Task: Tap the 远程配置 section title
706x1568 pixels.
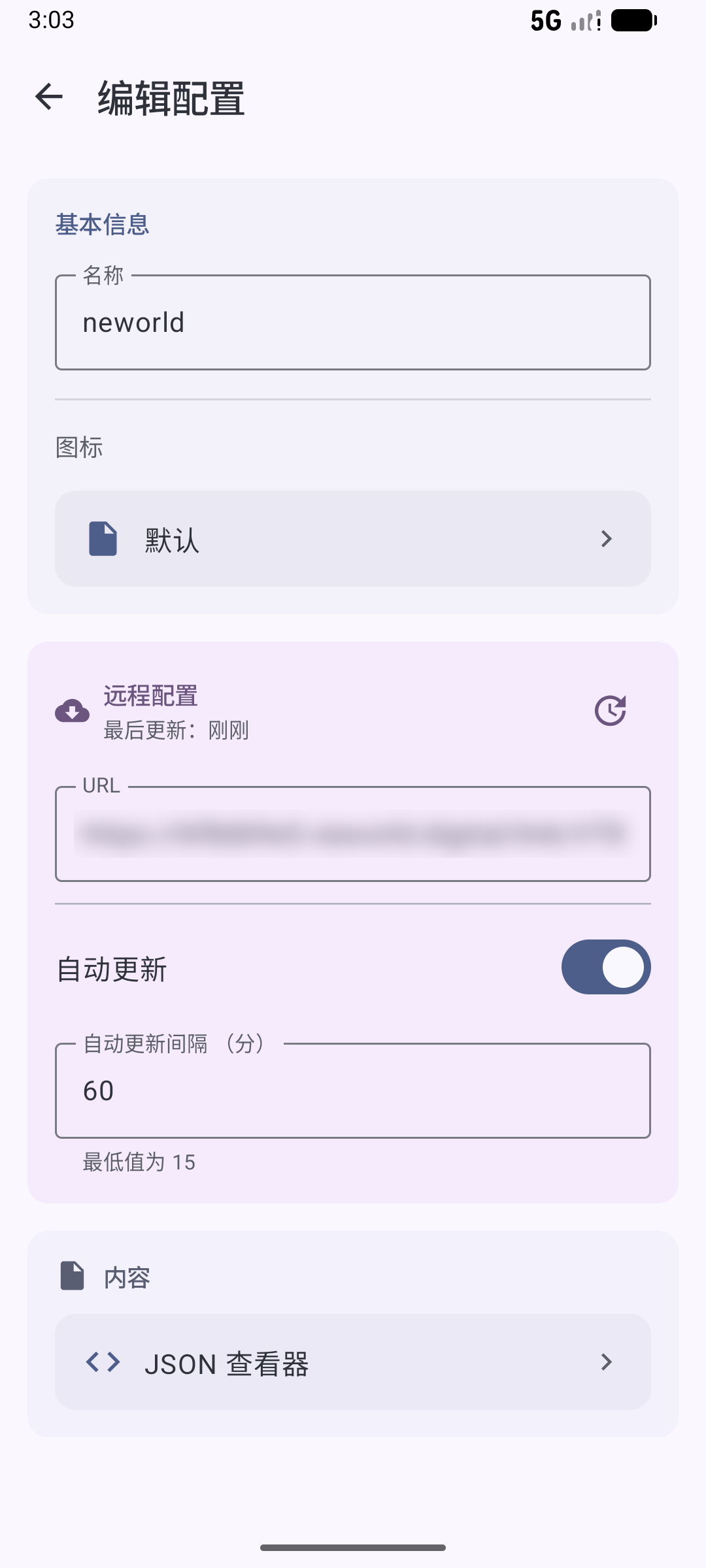Action: [x=150, y=696]
